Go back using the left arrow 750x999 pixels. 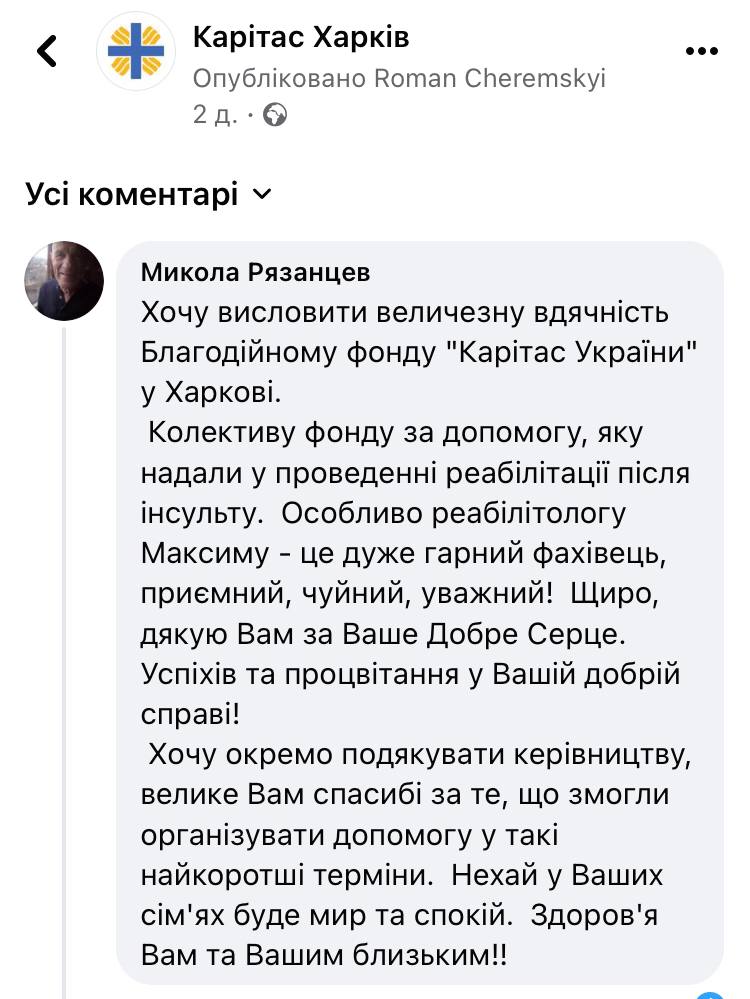click(x=47, y=50)
